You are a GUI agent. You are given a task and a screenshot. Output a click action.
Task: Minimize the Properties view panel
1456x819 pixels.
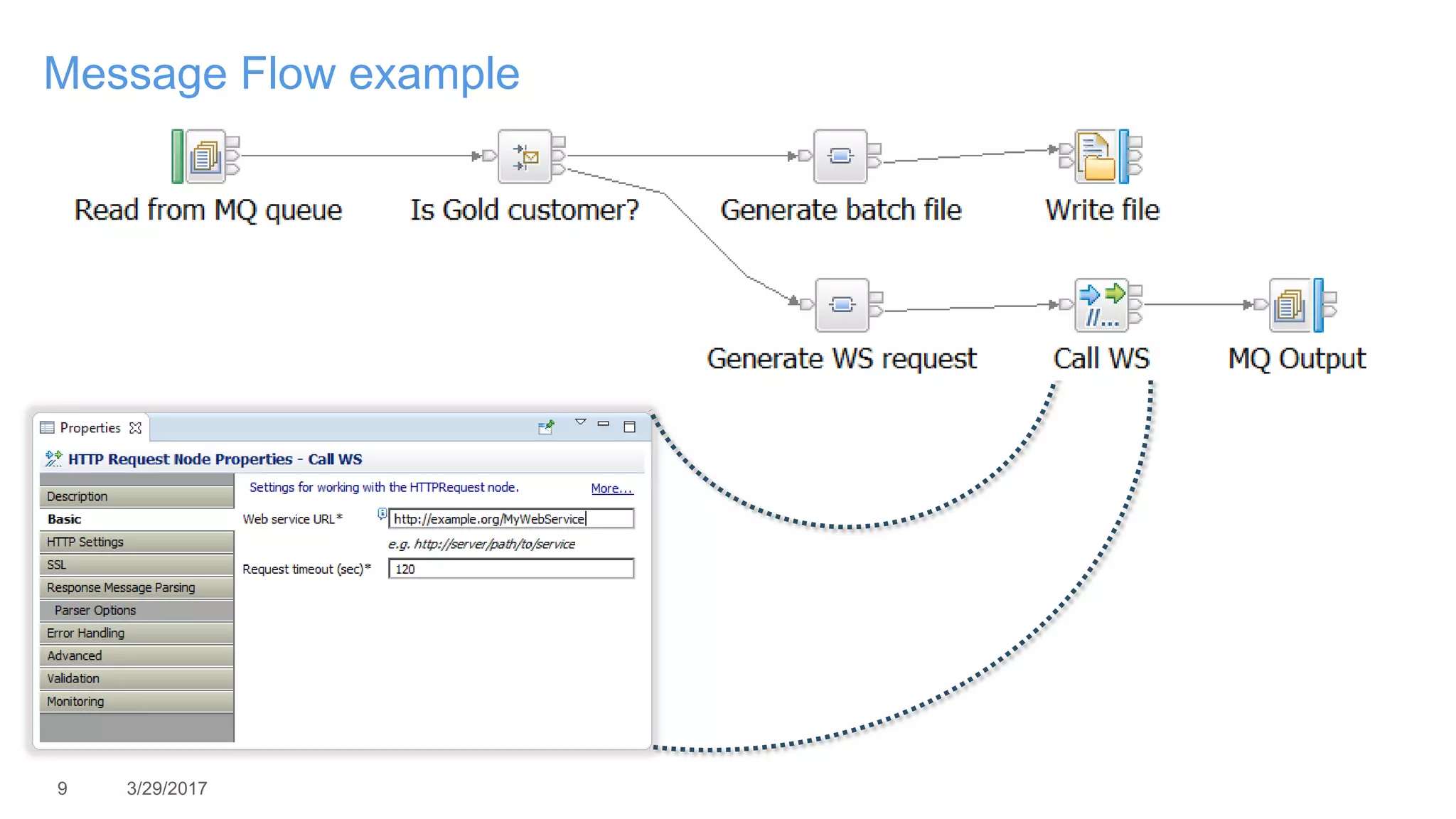point(604,424)
